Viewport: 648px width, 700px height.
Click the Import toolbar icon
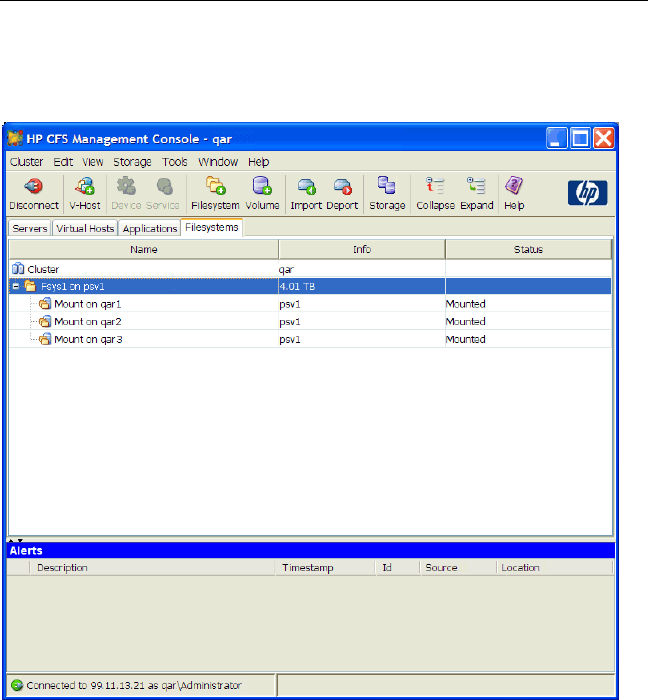pos(307,186)
